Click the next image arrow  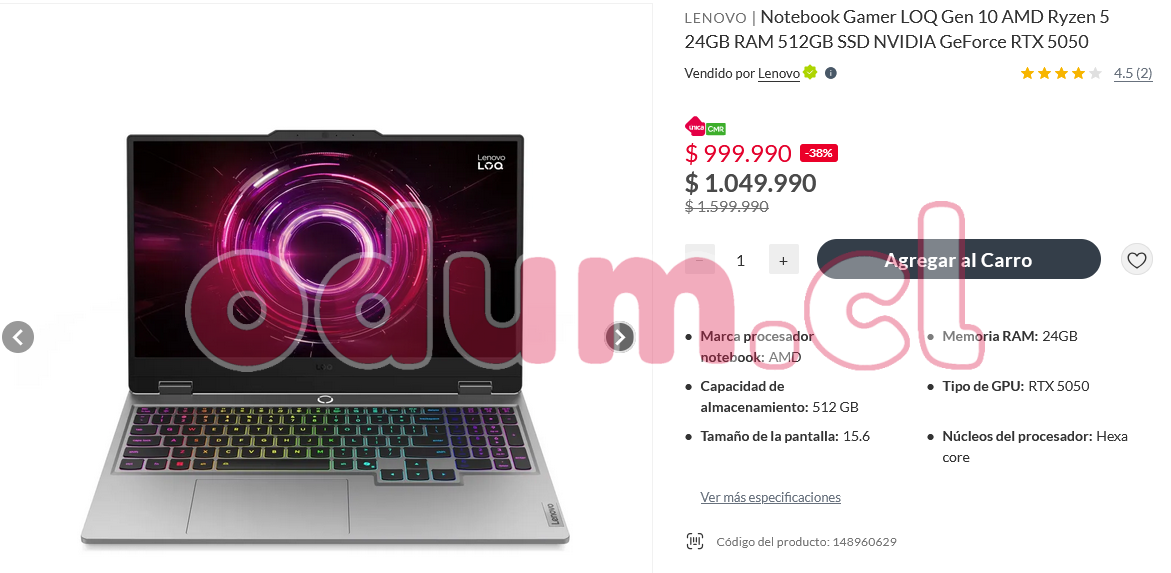point(620,337)
